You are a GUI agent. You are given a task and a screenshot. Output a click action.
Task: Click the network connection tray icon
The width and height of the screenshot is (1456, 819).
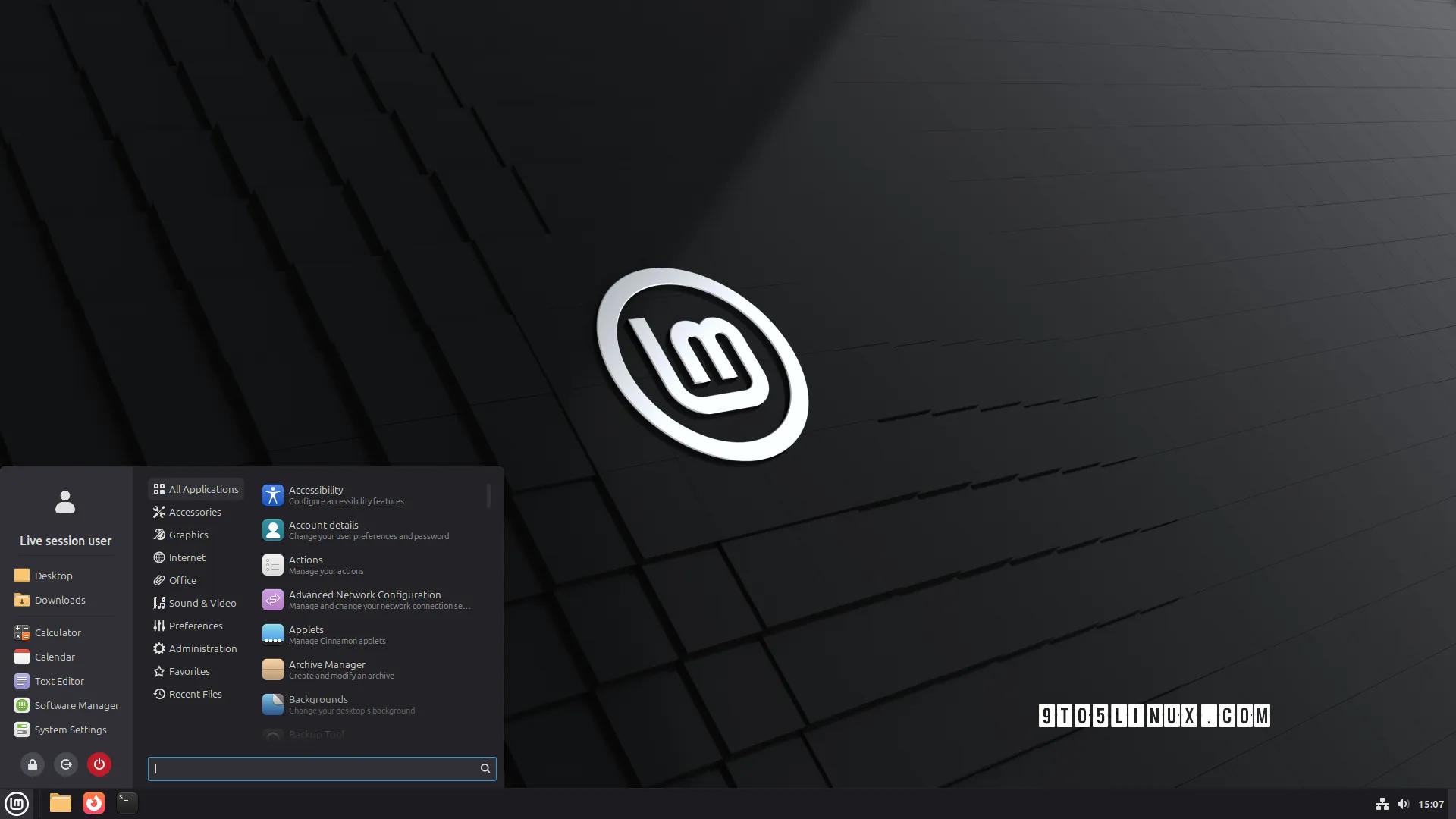1382,804
